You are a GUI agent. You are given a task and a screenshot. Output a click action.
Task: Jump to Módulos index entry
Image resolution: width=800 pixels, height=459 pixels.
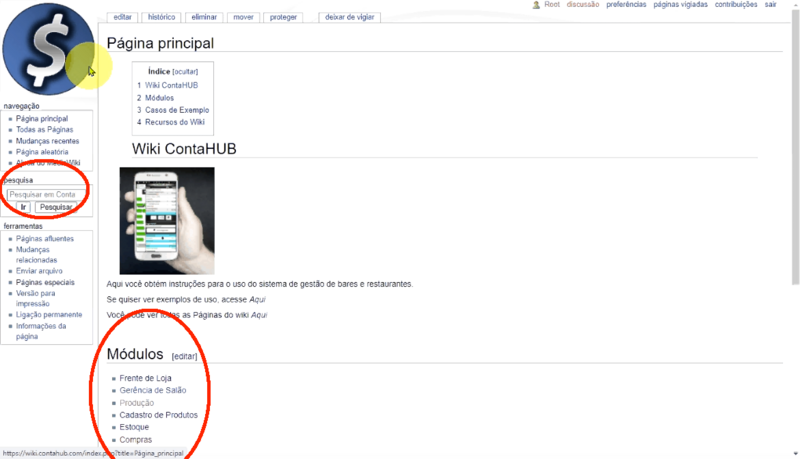pyautogui.click(x=159, y=97)
